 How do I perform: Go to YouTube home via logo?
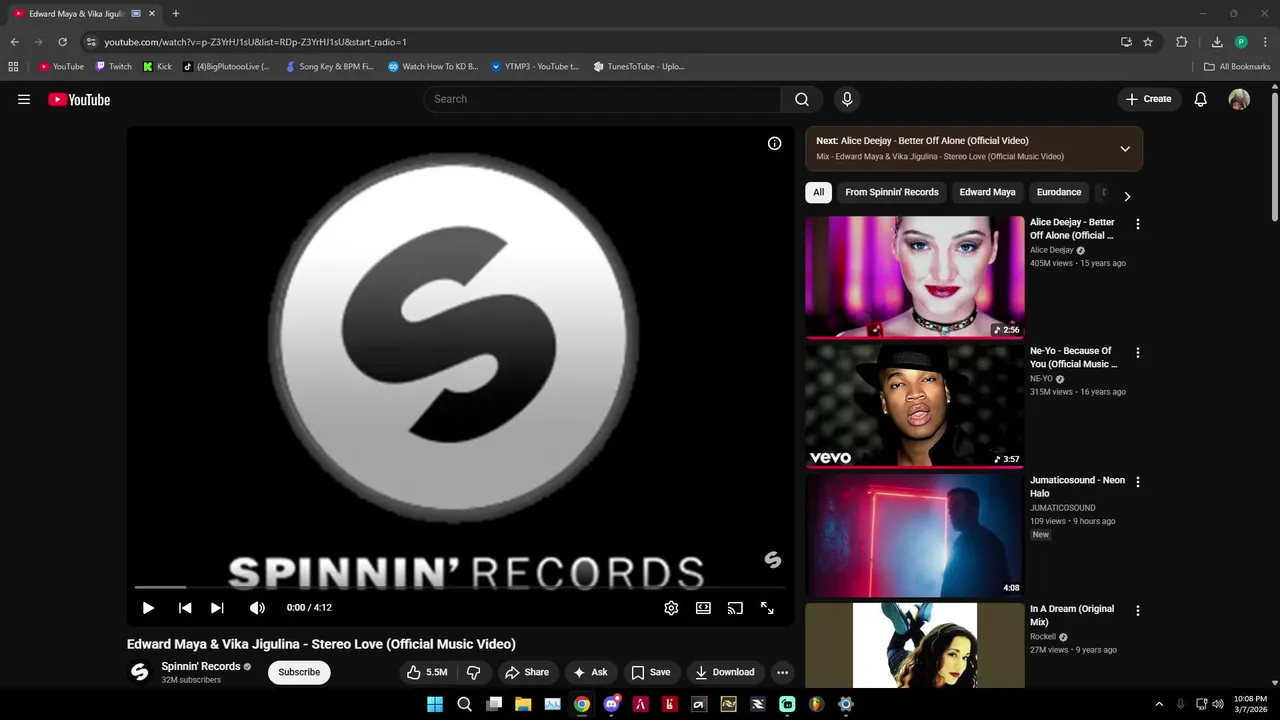(79, 99)
